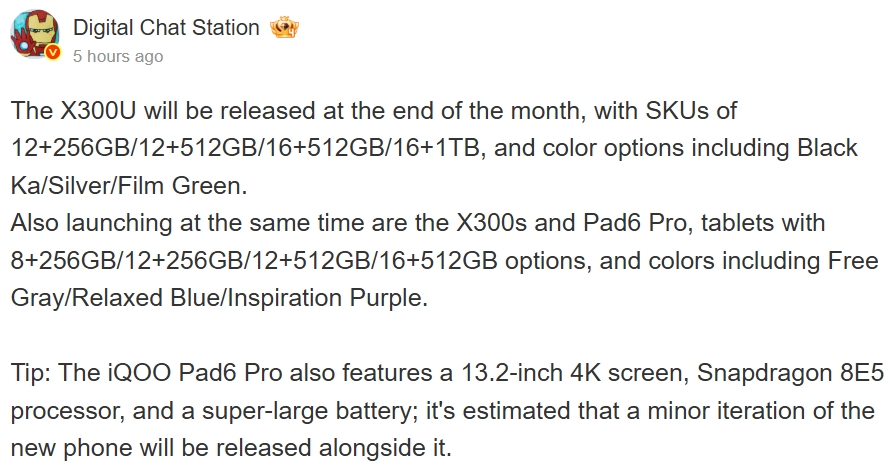896x468 pixels.
Task: Click the "12+256GB/12+512GB/16+512GB/16+1TB" SKU text
Action: [x=248, y=148]
